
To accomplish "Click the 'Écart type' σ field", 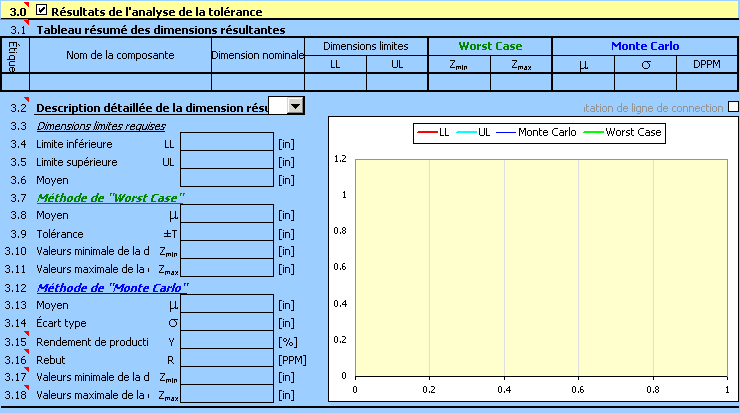I will click(227, 322).
